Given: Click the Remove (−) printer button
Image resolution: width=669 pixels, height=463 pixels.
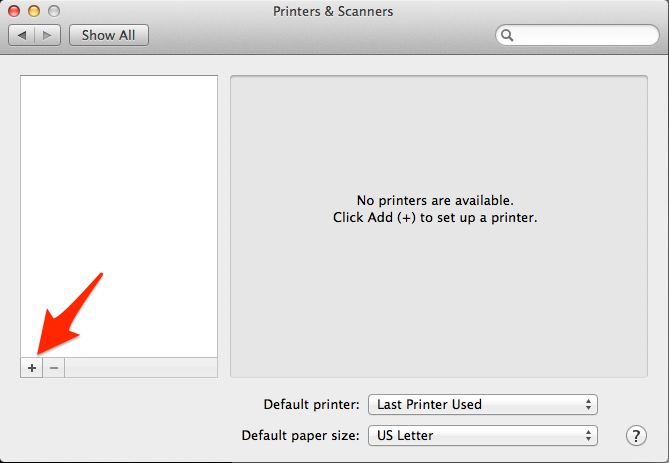Looking at the screenshot, I should 54,368.
